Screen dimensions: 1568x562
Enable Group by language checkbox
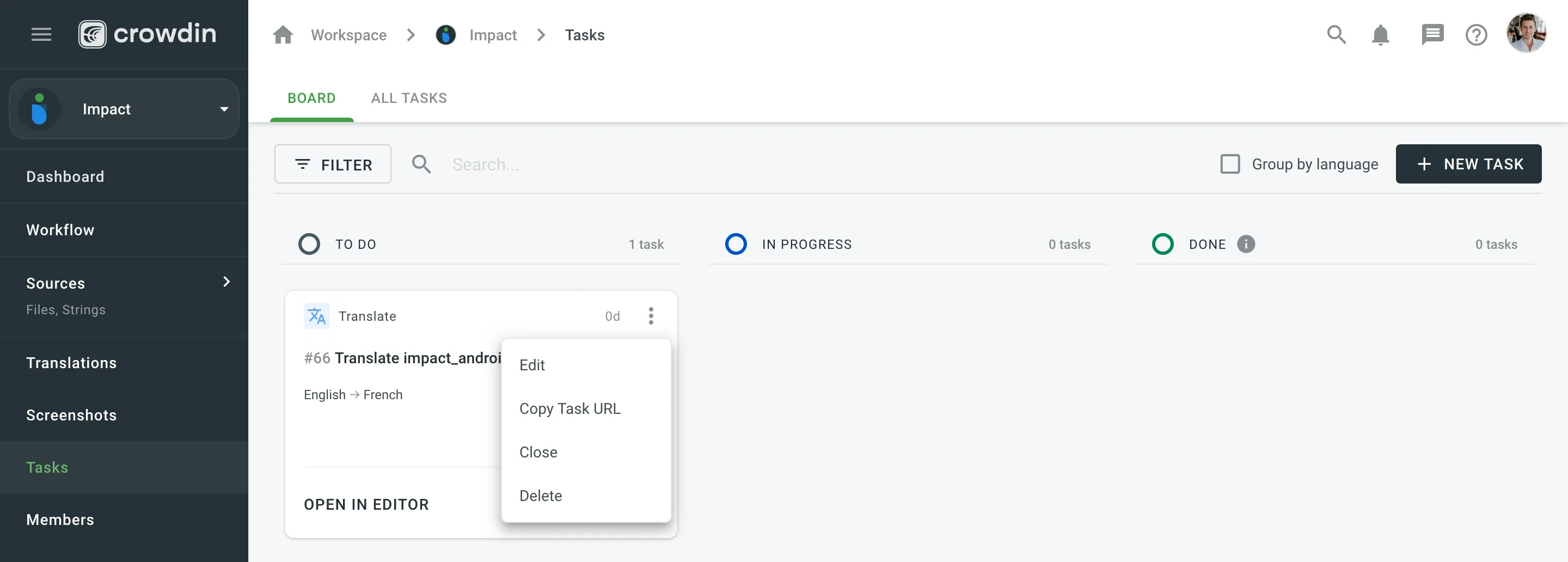[1230, 164]
